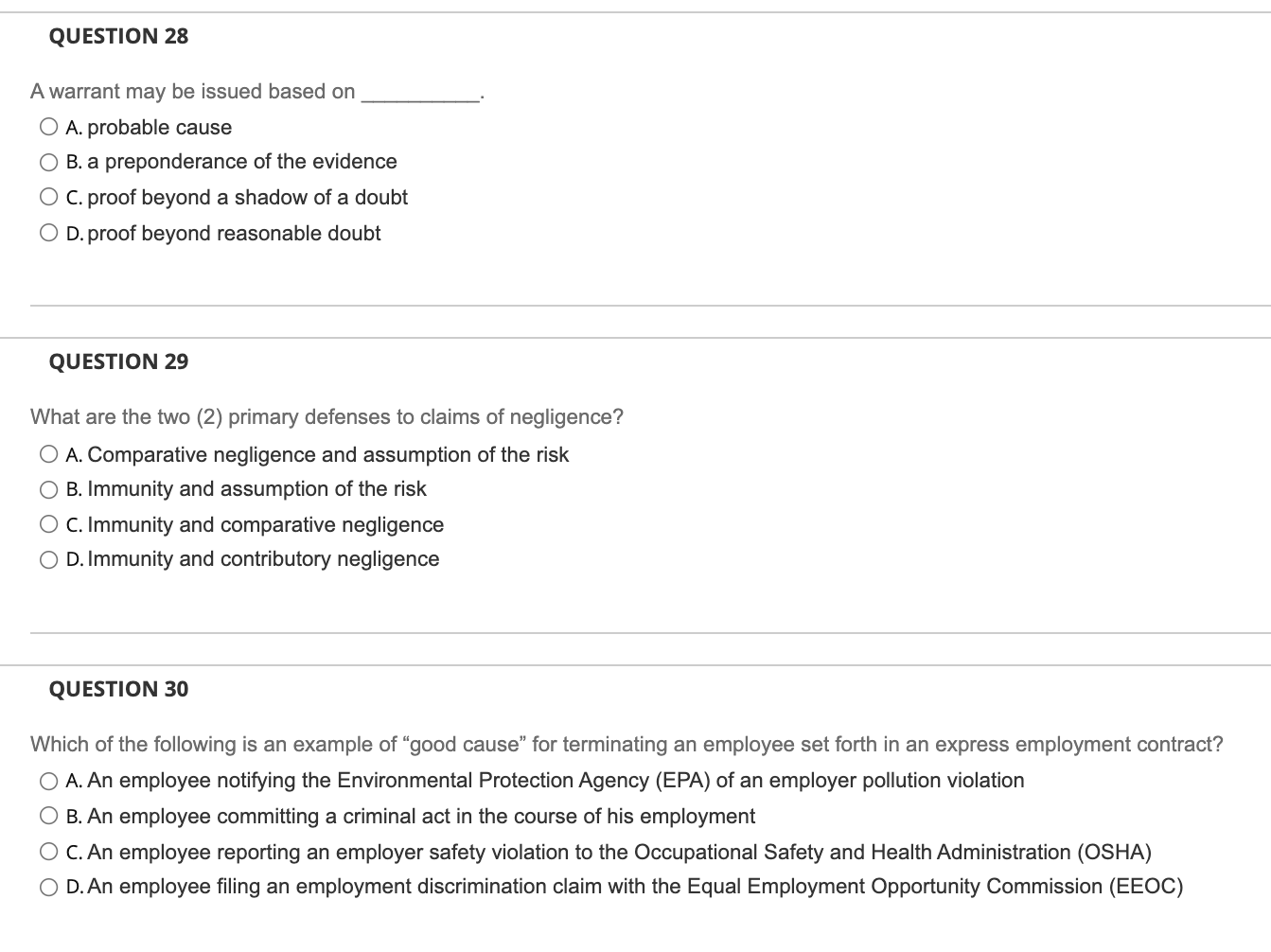Click the warrant question prompt text
The height and width of the screenshot is (952, 1271).
256,91
